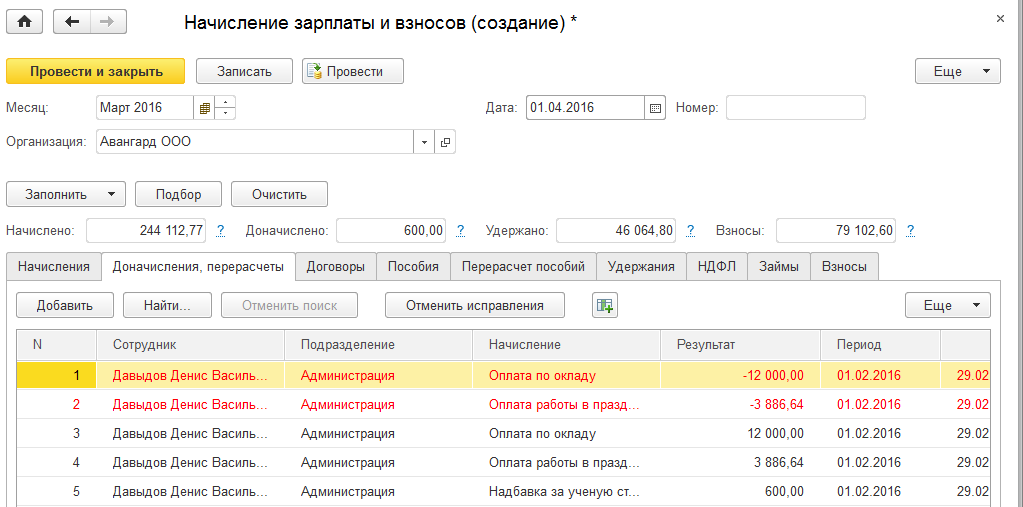Select row 2 Администрация cell
Screen dimensions: 1023x507
tap(378, 405)
